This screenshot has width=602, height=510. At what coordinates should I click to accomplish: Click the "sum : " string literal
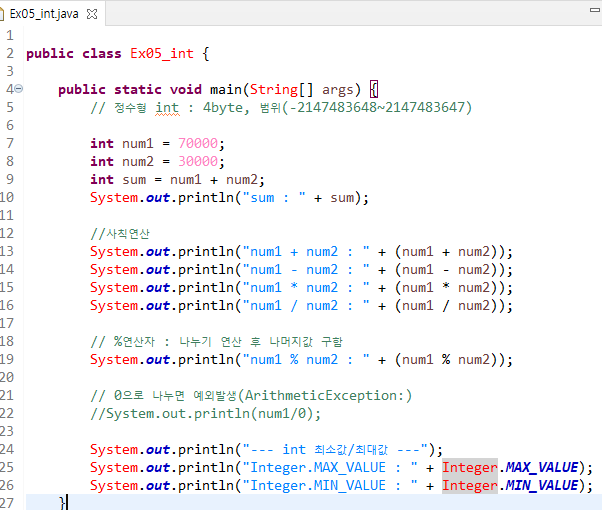274,197
